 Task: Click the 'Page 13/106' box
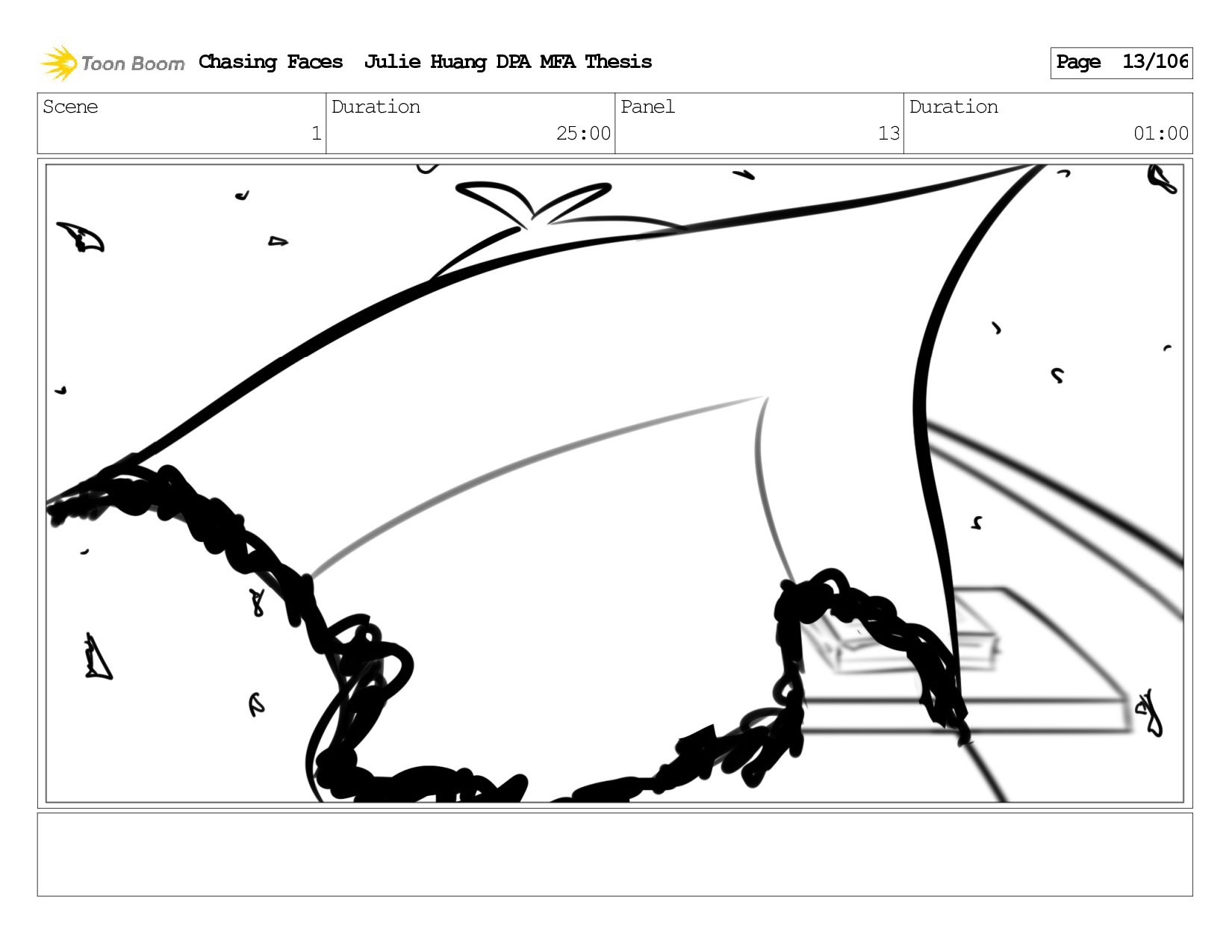[1121, 63]
